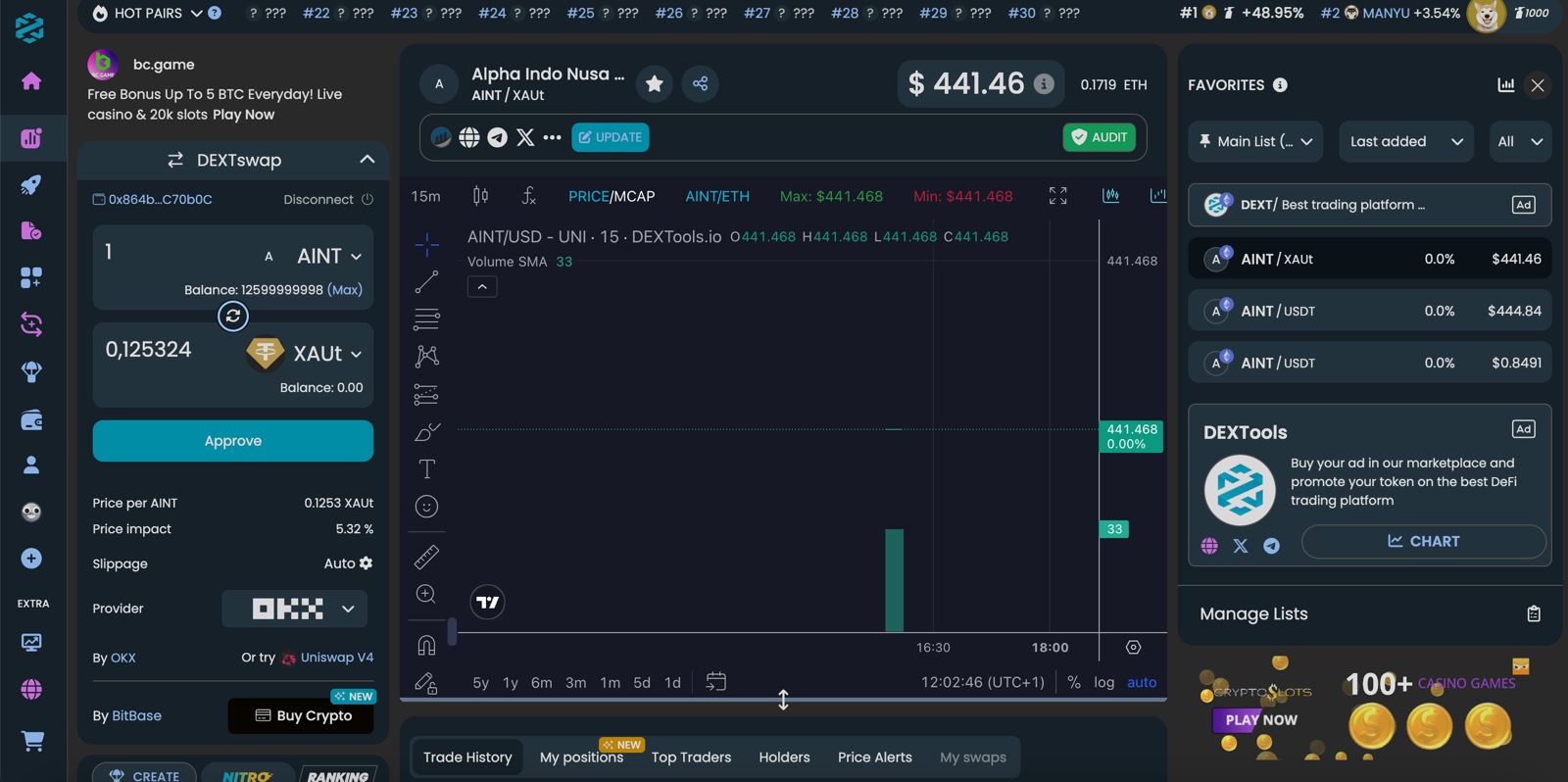Image resolution: width=1568 pixels, height=782 pixels.
Task: Open the token website globe icon
Action: coord(469,137)
